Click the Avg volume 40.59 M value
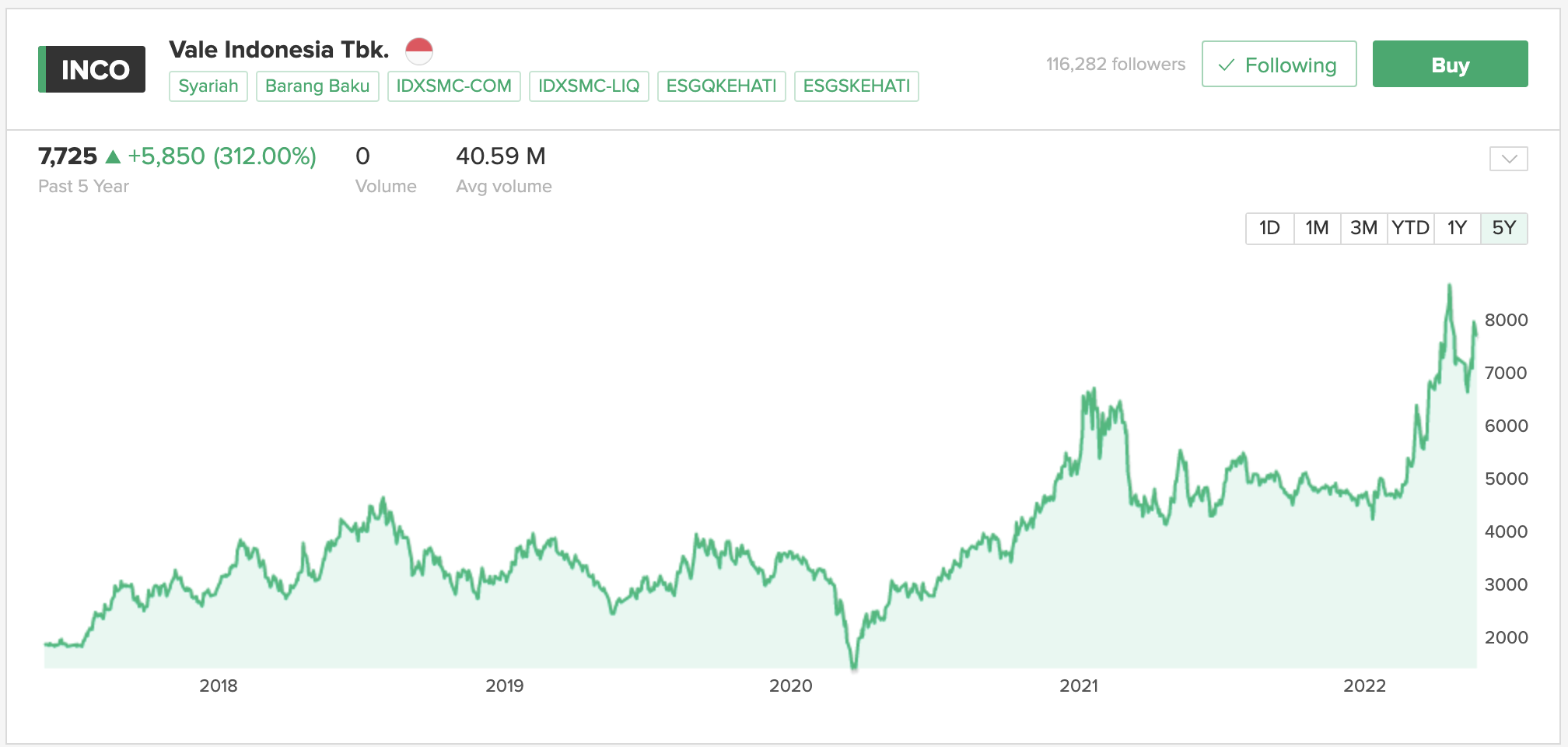The height and width of the screenshot is (747, 1568). point(502,156)
